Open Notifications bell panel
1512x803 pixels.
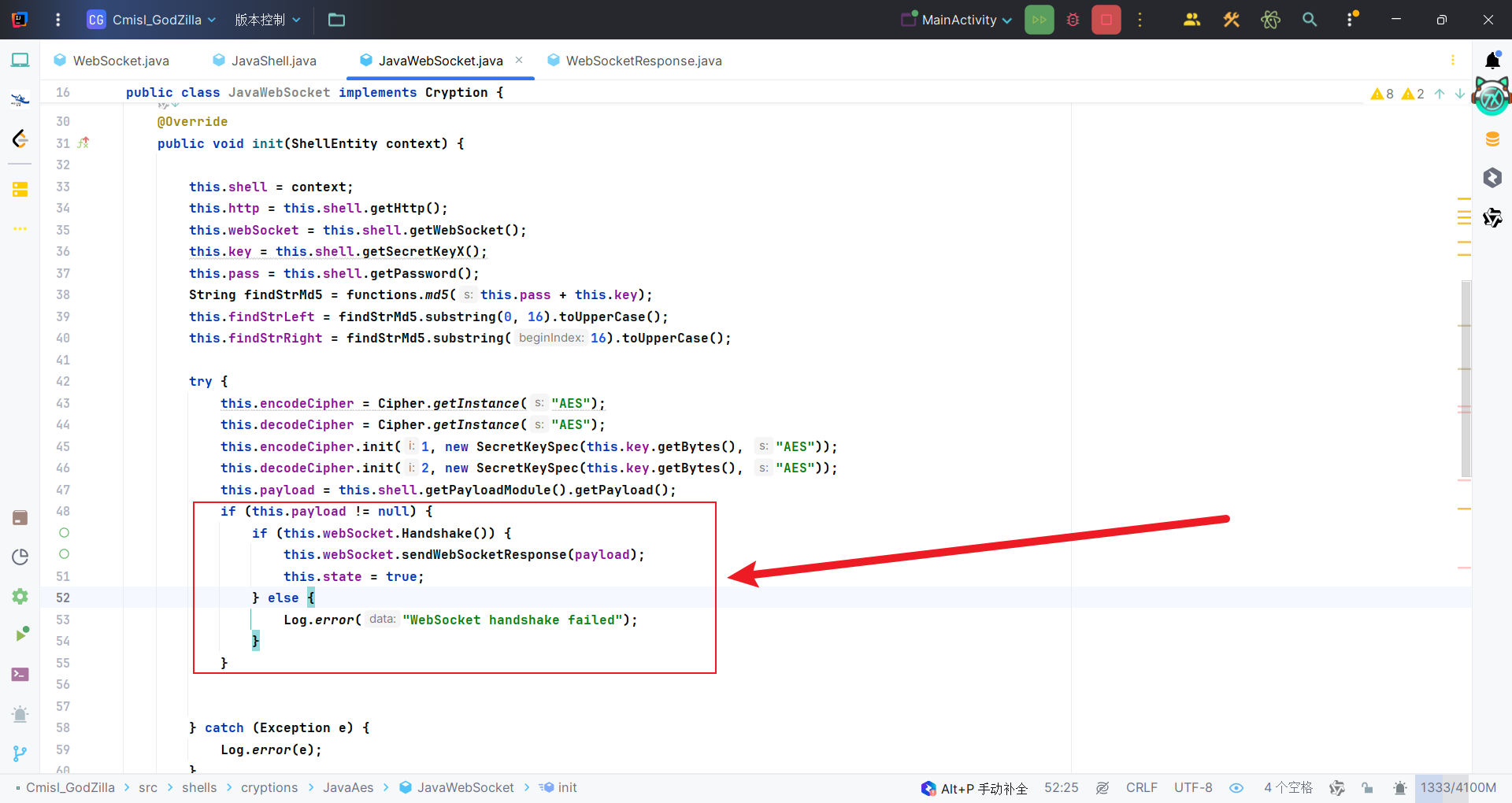click(1492, 61)
